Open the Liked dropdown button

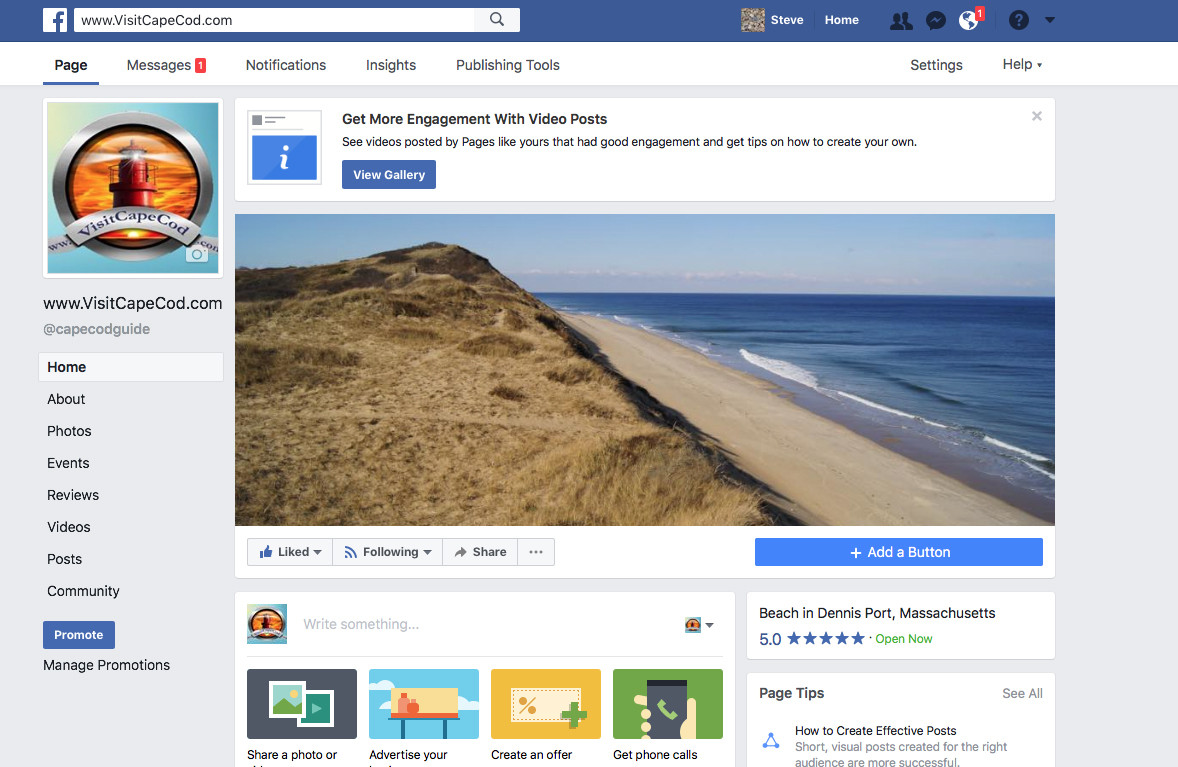(290, 552)
